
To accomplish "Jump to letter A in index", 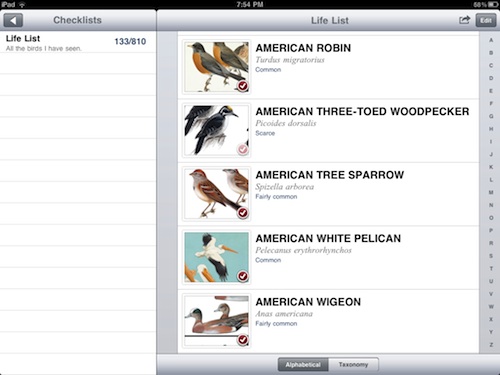I will (x=491, y=40).
